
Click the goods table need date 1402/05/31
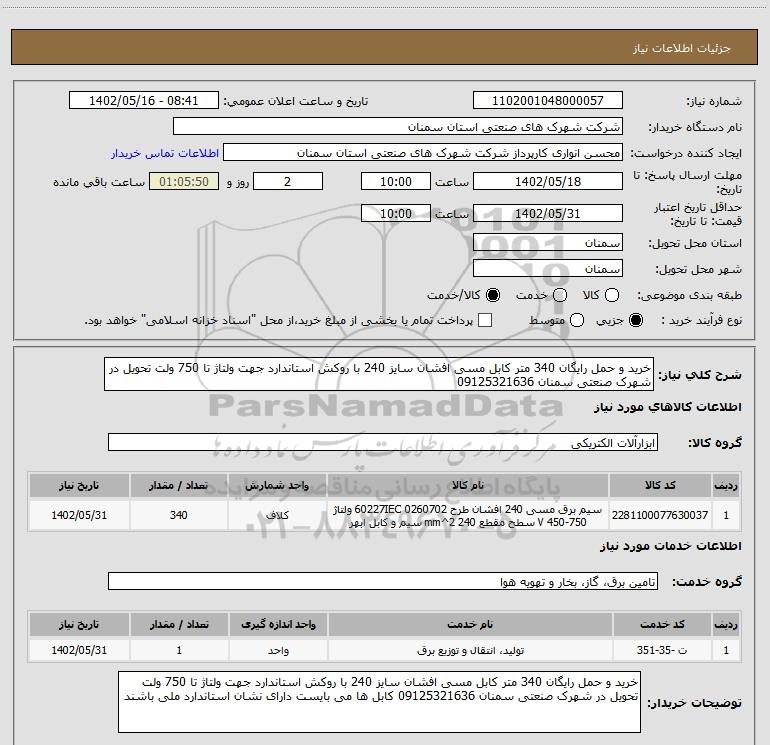[x=79, y=515]
